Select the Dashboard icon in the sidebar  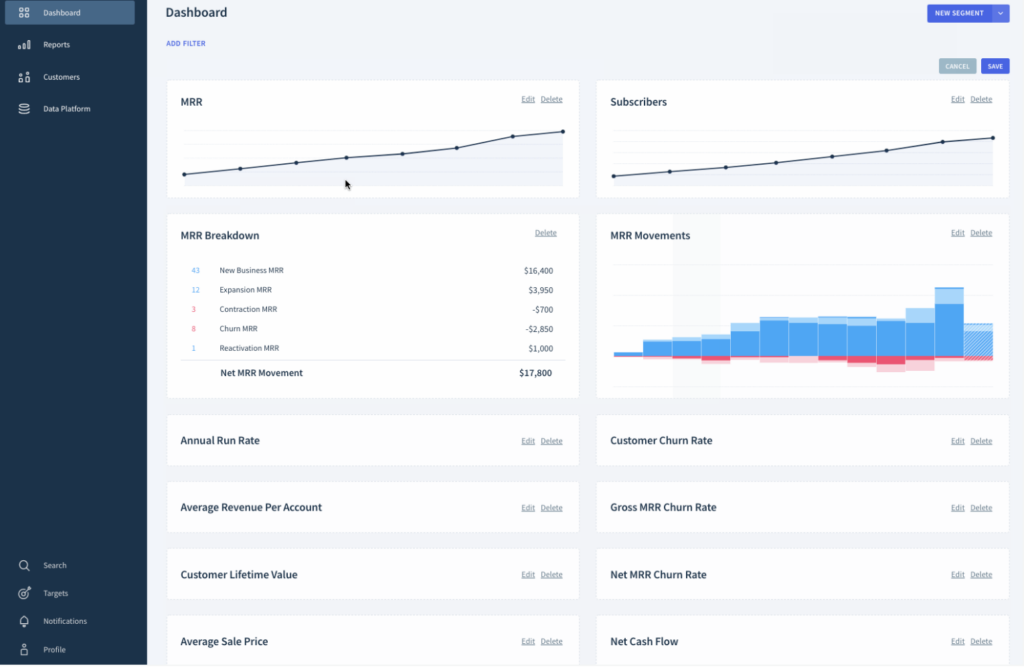(x=23, y=12)
